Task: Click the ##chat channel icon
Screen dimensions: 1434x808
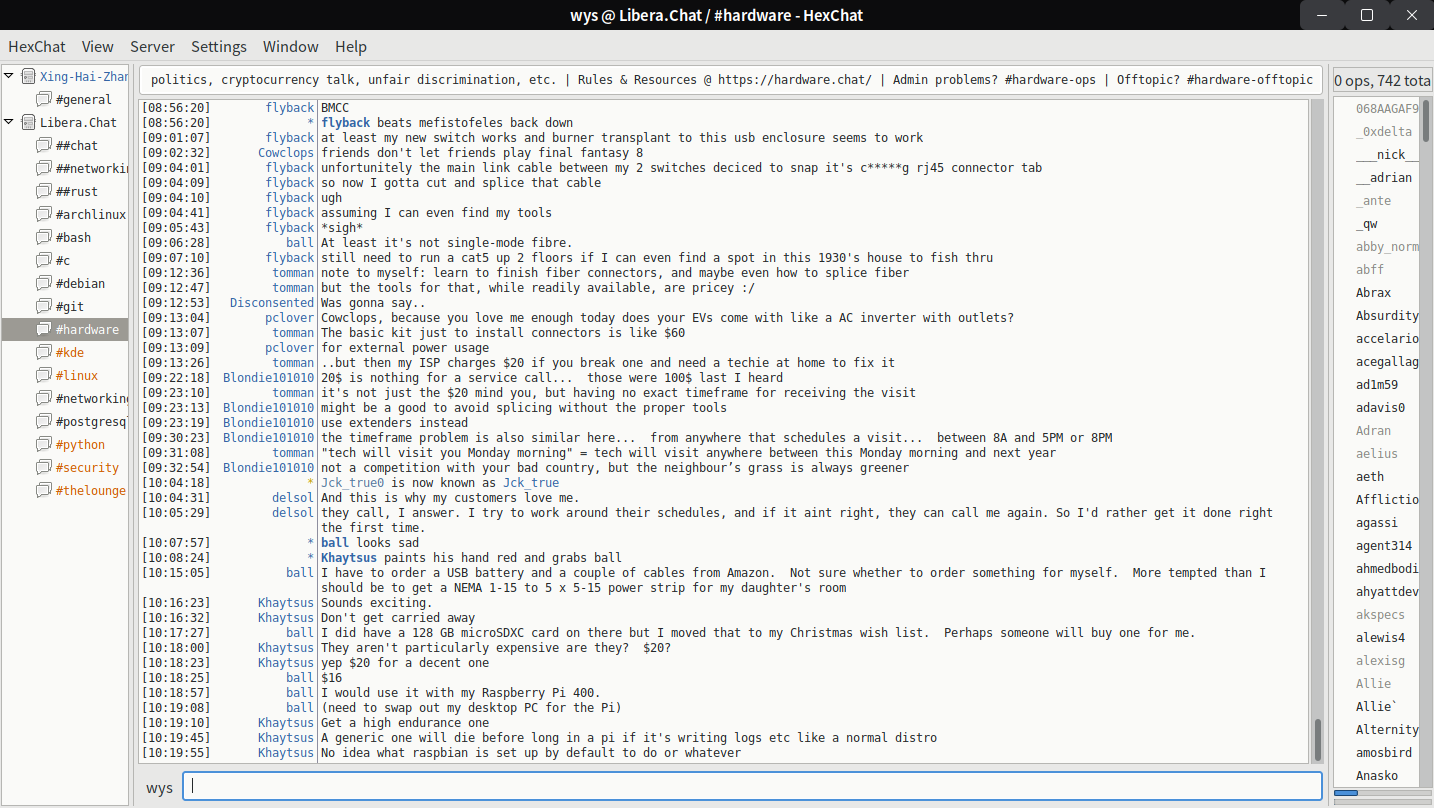Action: tap(44, 145)
